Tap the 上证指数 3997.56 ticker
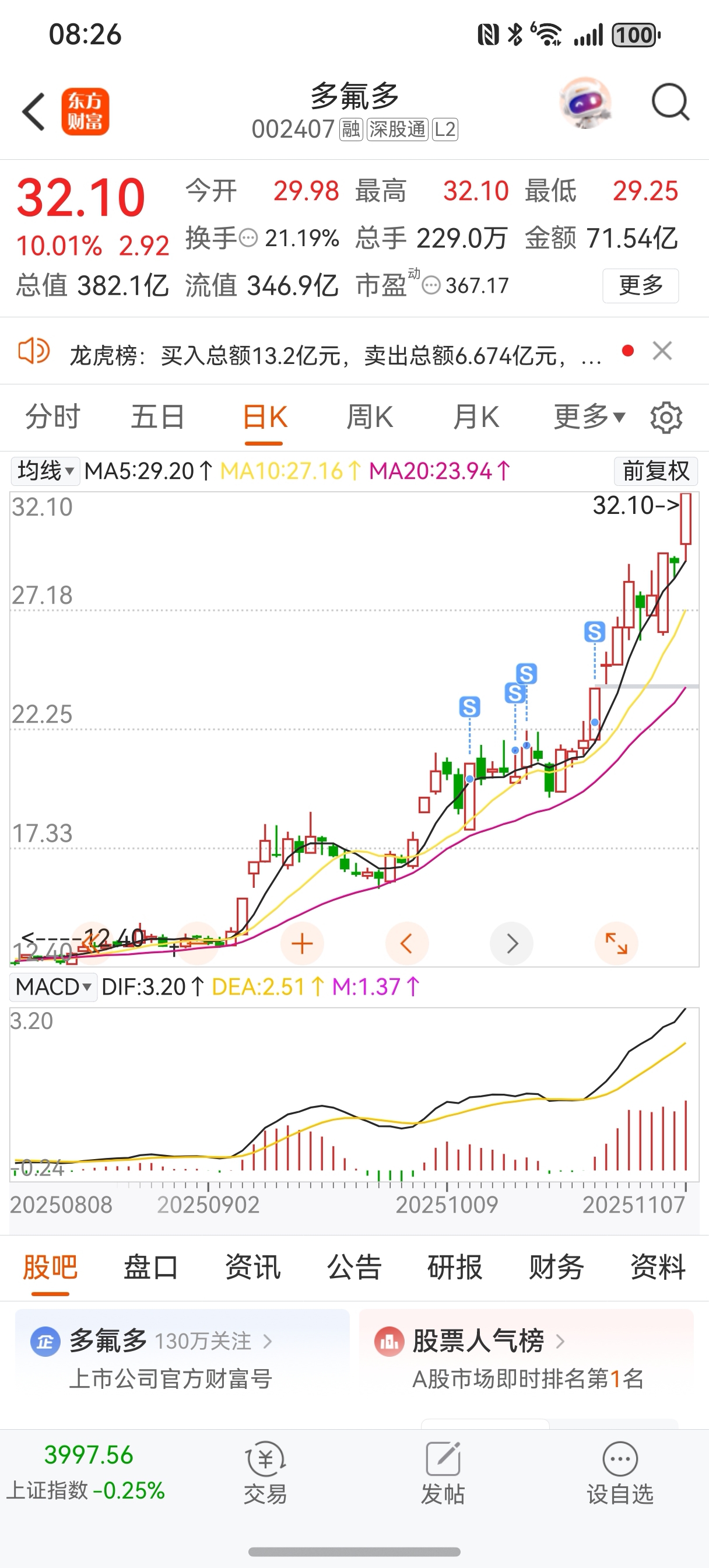 point(86,1472)
